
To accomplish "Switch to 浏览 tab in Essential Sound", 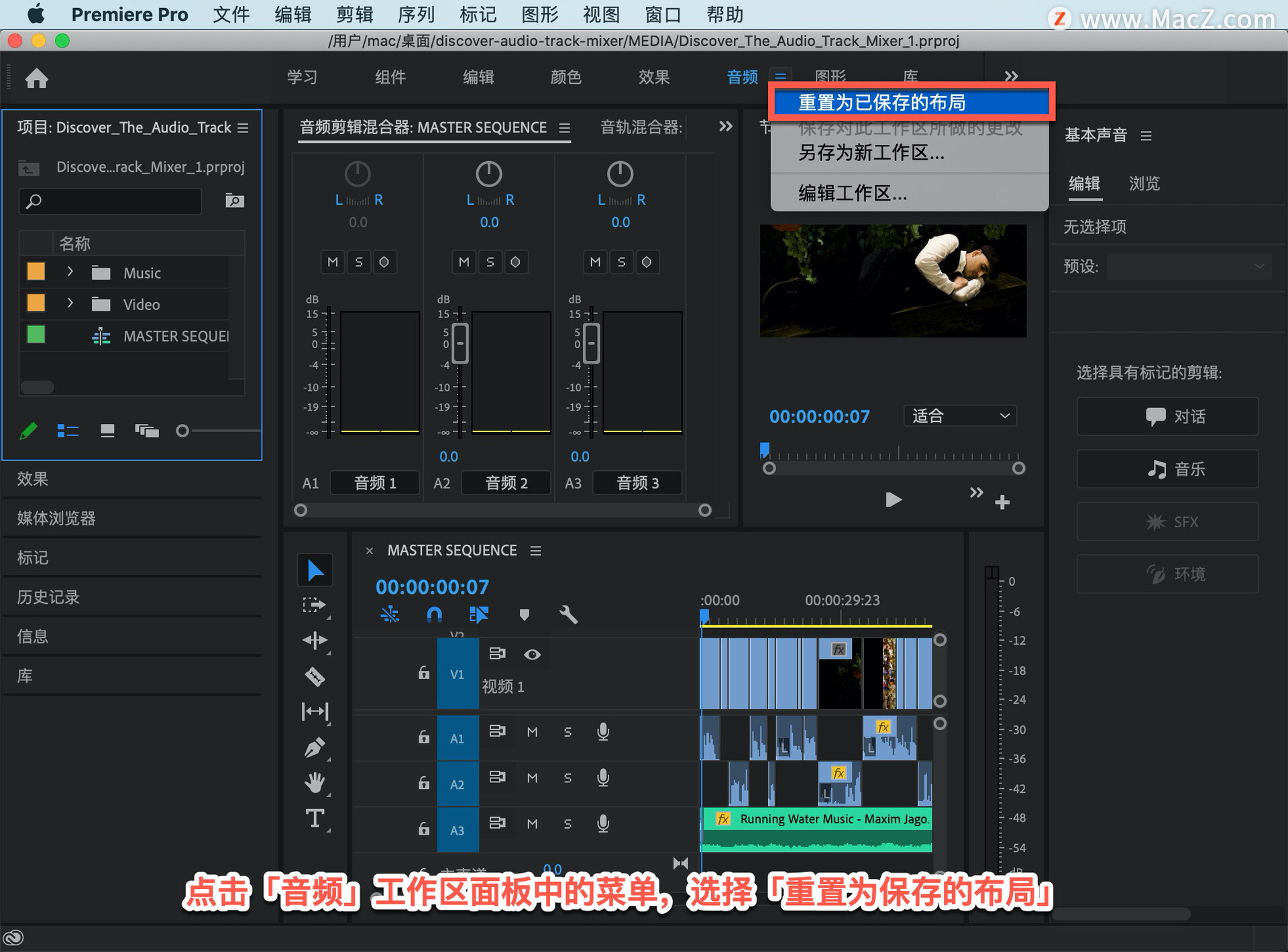I will 1144,183.
